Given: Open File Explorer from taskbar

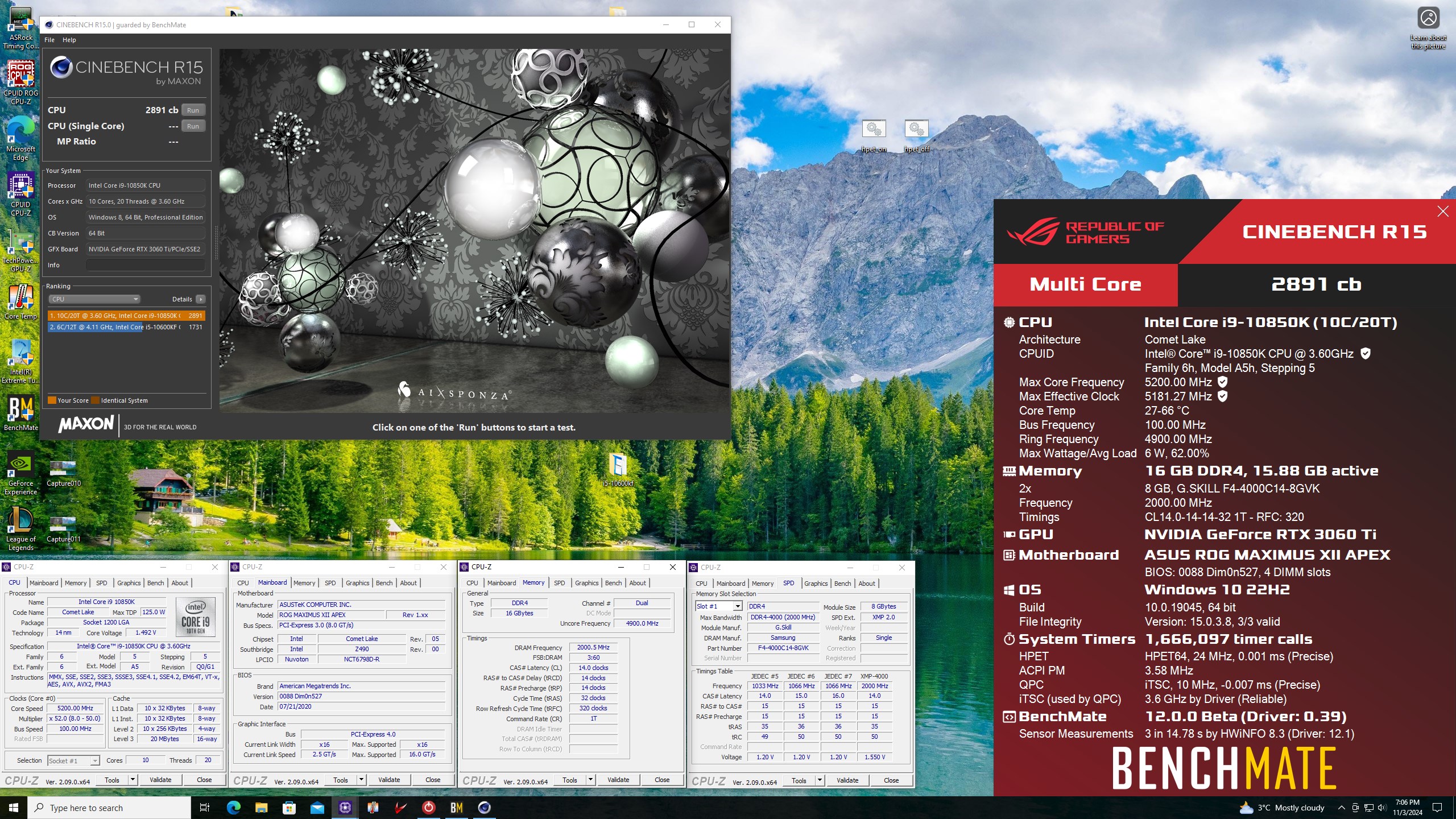Looking at the screenshot, I should (x=262, y=808).
